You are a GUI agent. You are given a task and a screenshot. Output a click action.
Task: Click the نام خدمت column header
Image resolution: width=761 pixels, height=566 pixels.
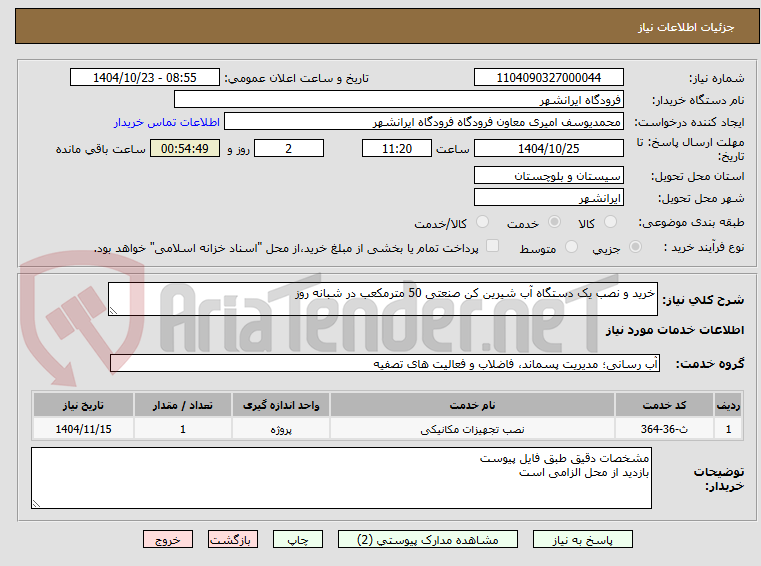(472, 405)
